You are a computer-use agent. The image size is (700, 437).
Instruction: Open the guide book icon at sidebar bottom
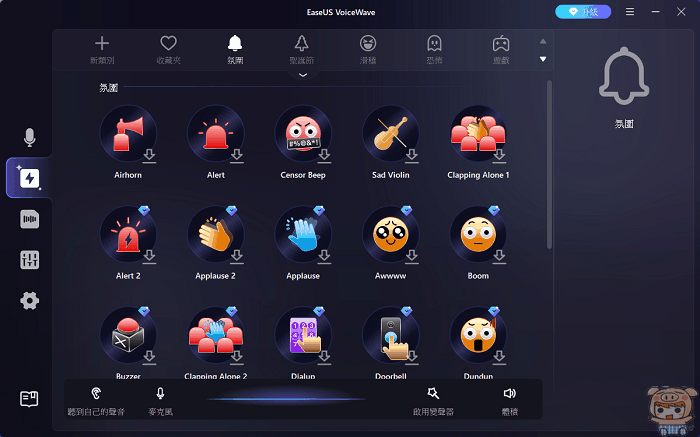[x=29, y=399]
